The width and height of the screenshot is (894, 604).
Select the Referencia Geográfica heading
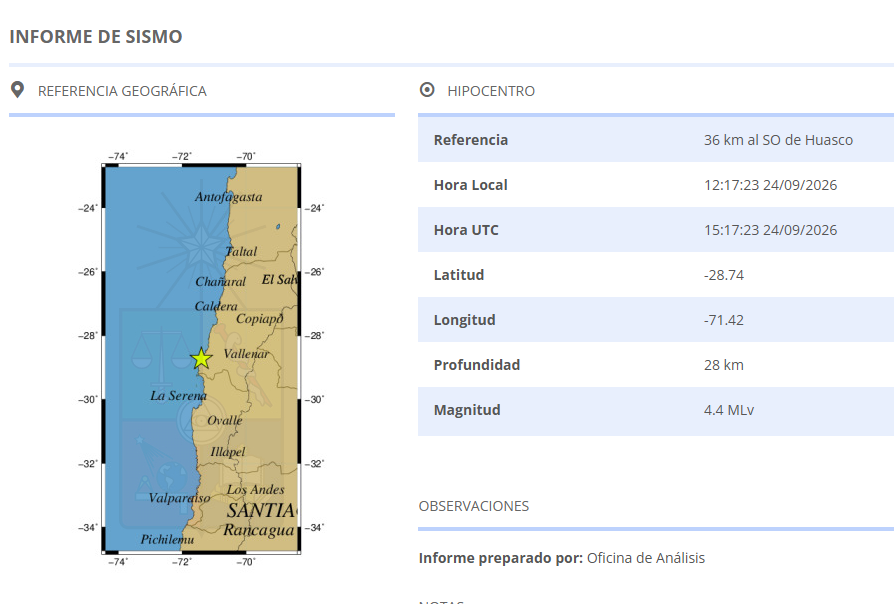(122, 91)
